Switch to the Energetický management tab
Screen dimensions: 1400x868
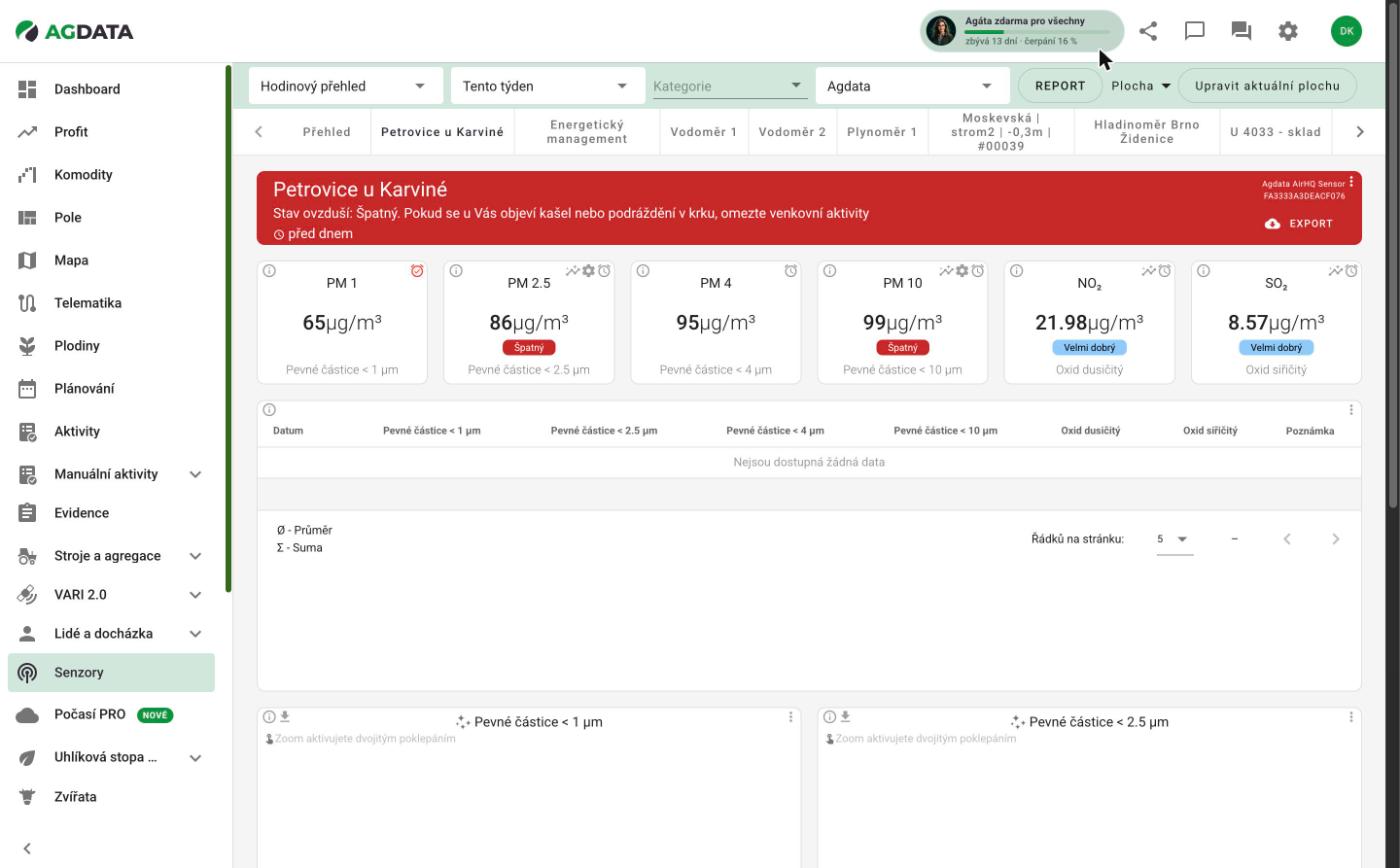click(x=587, y=132)
